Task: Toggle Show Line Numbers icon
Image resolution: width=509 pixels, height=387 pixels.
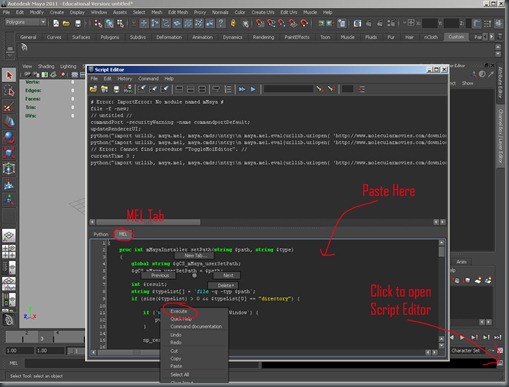Action: point(228,89)
